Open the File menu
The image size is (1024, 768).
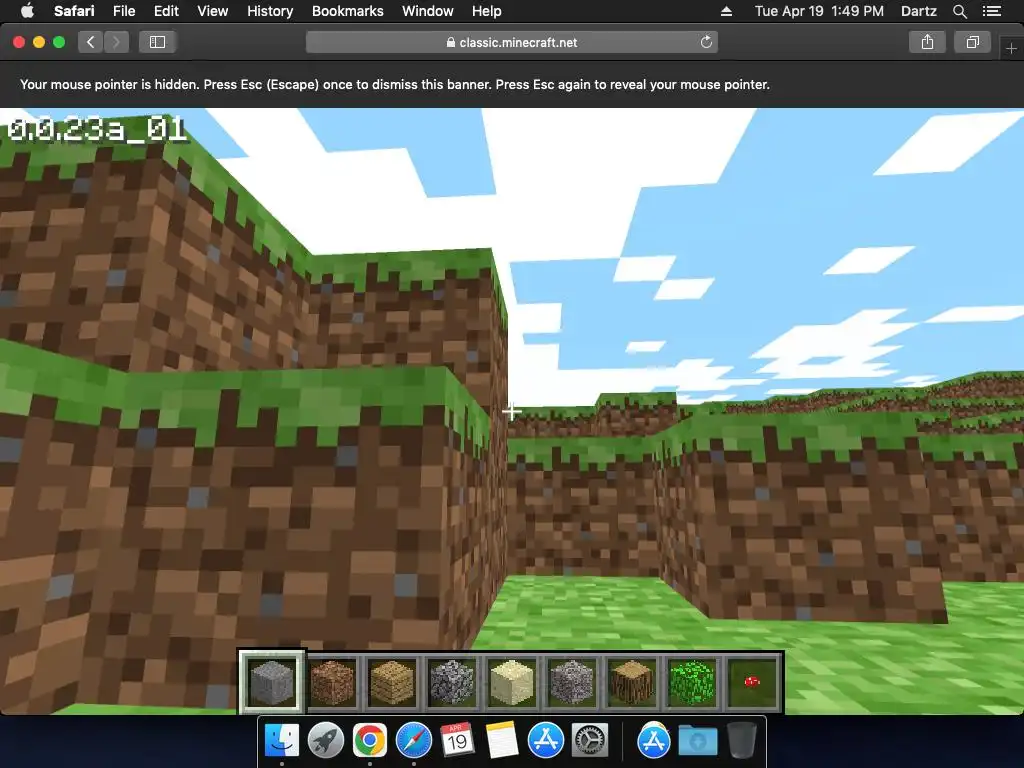[x=124, y=11]
